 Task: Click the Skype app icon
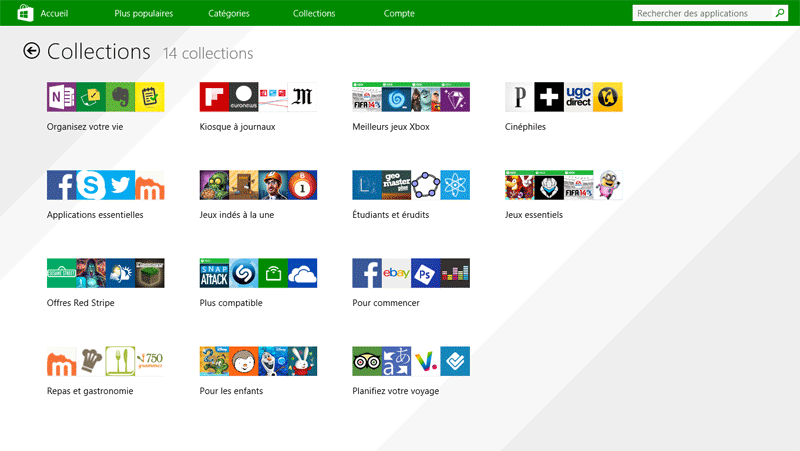pyautogui.click(x=91, y=185)
